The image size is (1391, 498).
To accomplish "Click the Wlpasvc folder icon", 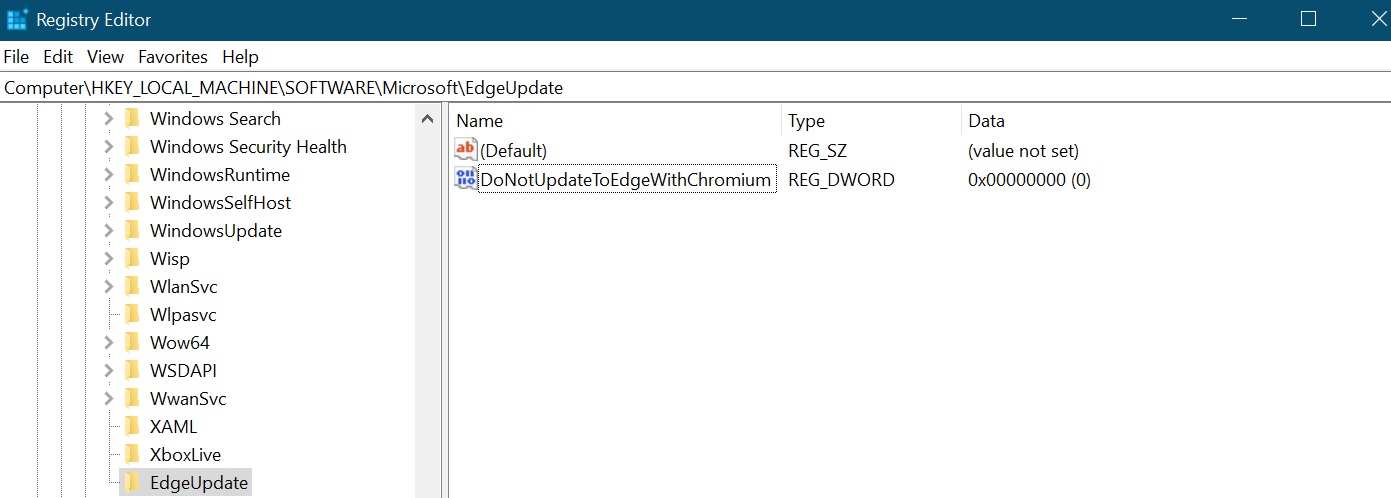I will (132, 314).
